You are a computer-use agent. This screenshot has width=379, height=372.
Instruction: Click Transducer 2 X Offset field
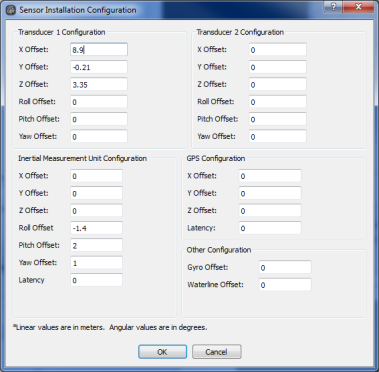pyautogui.click(x=278, y=50)
